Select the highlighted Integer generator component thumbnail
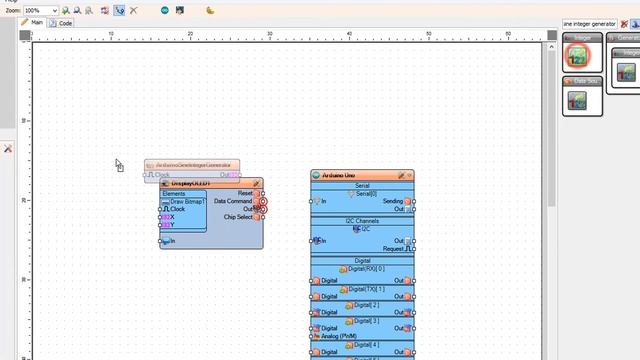Viewport: 640px width, 360px height. (577, 56)
